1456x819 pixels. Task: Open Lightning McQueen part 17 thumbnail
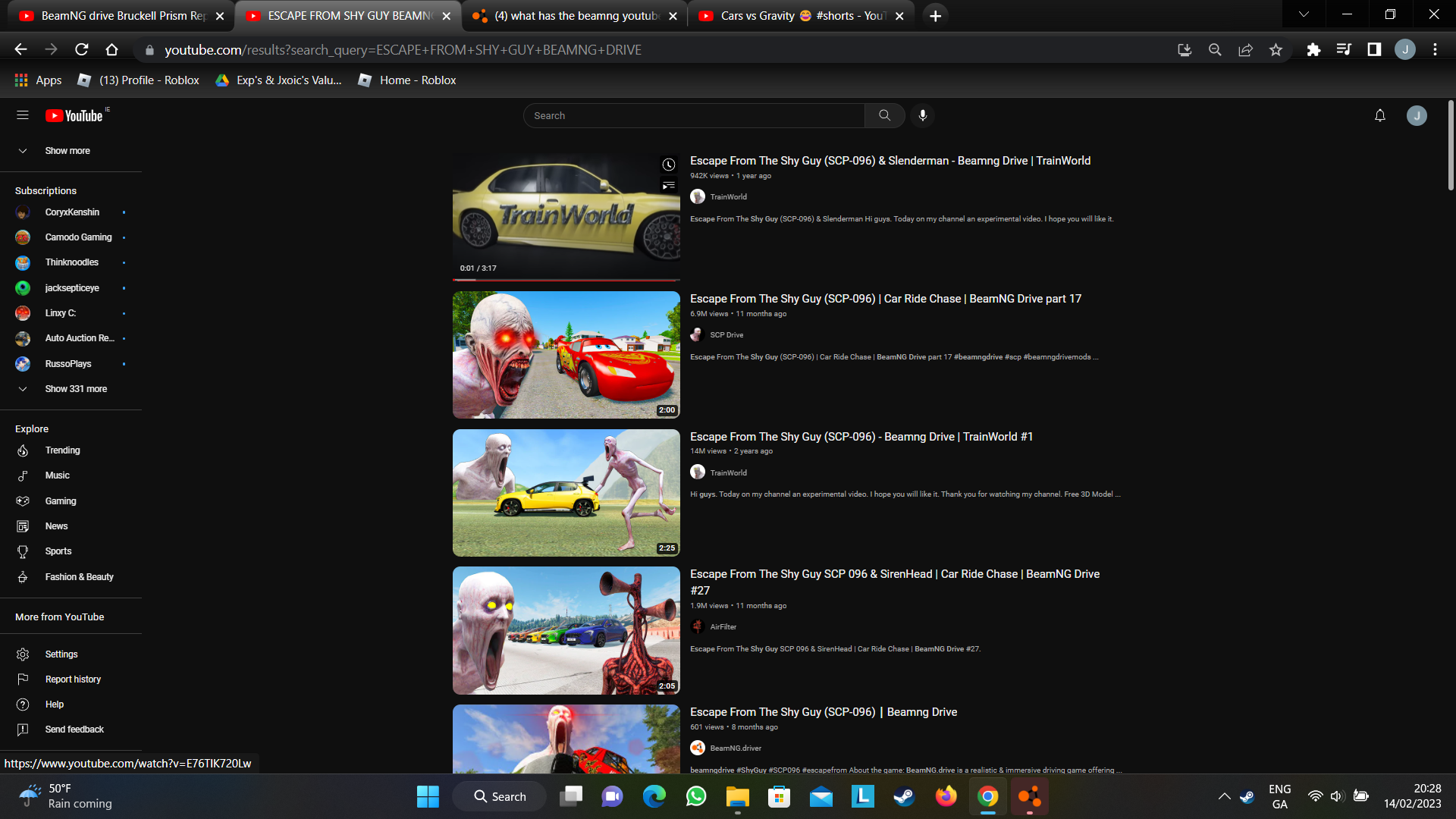[x=566, y=355]
